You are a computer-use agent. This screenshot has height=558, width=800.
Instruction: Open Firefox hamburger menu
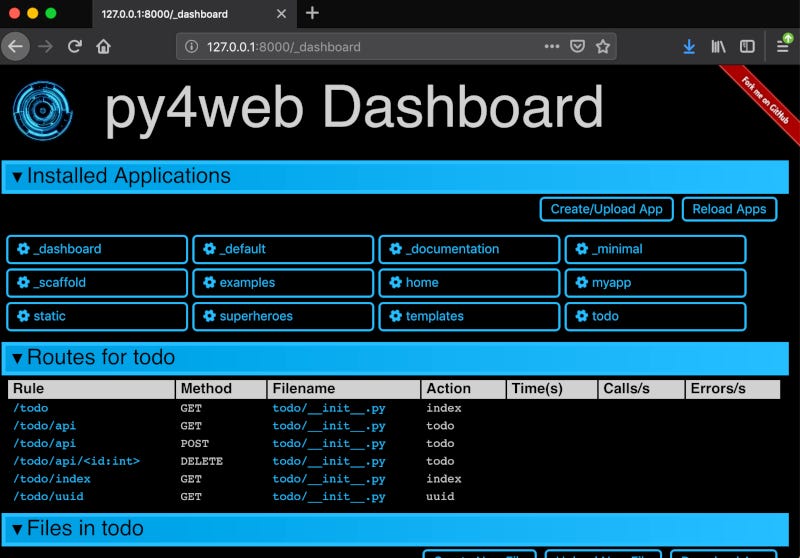pyautogui.click(x=783, y=47)
